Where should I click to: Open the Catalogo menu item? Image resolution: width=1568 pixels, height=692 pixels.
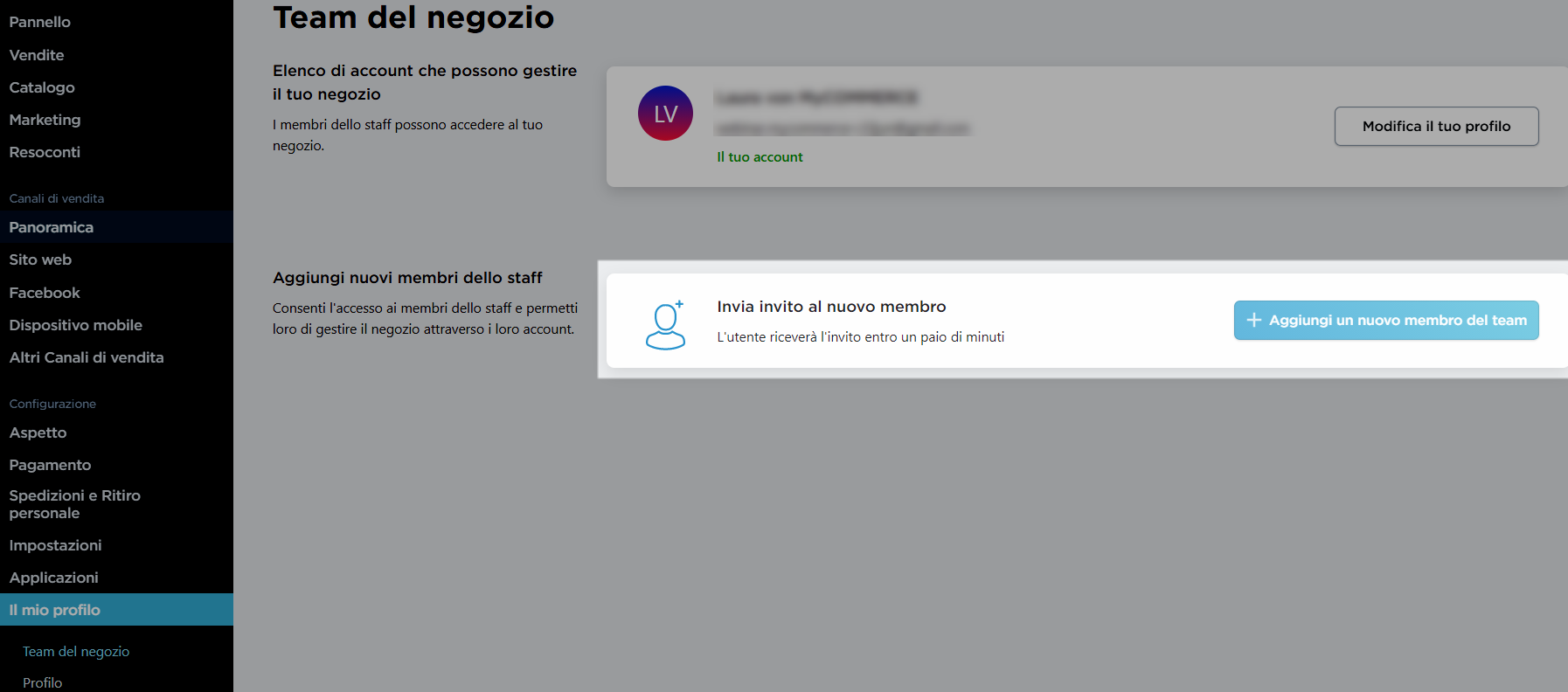click(42, 87)
